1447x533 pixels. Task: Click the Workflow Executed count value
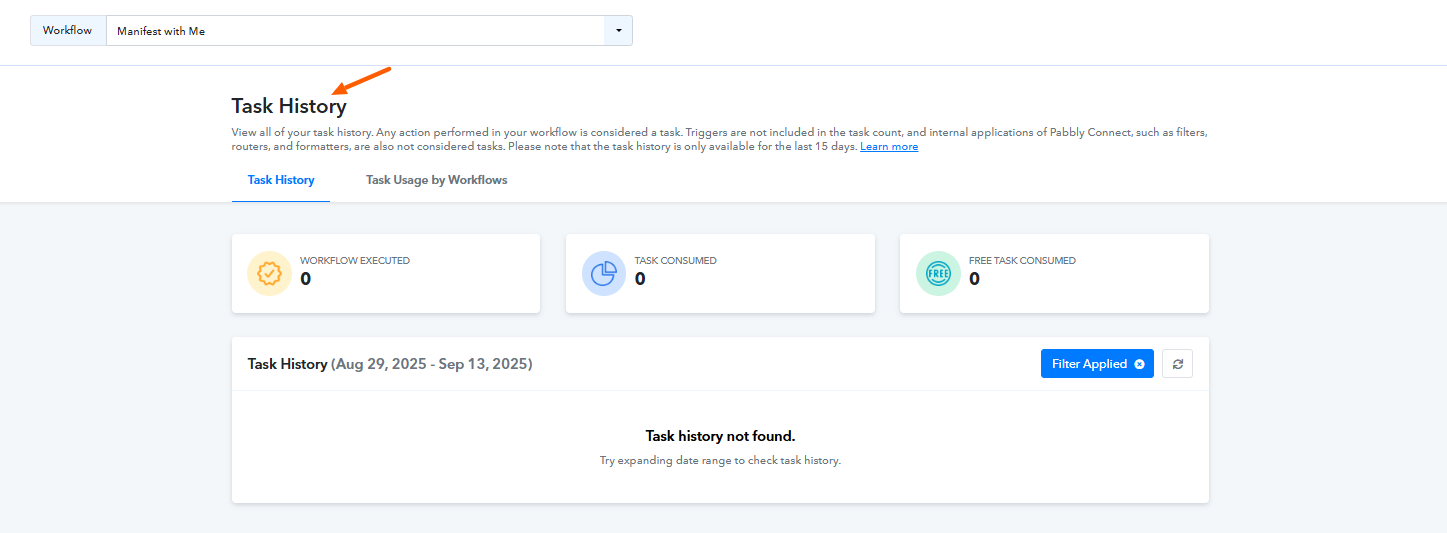pyautogui.click(x=306, y=279)
